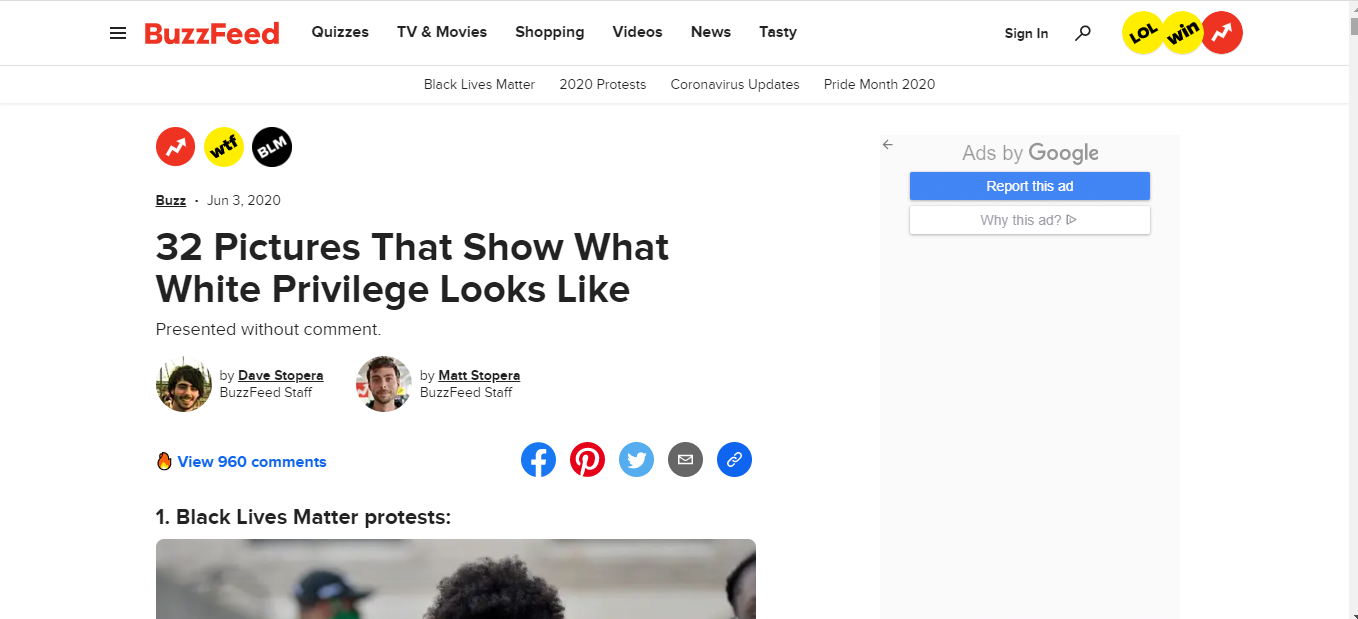Screen dimensions: 1358x619
Task: Open View 960 comments link
Action: [251, 462]
